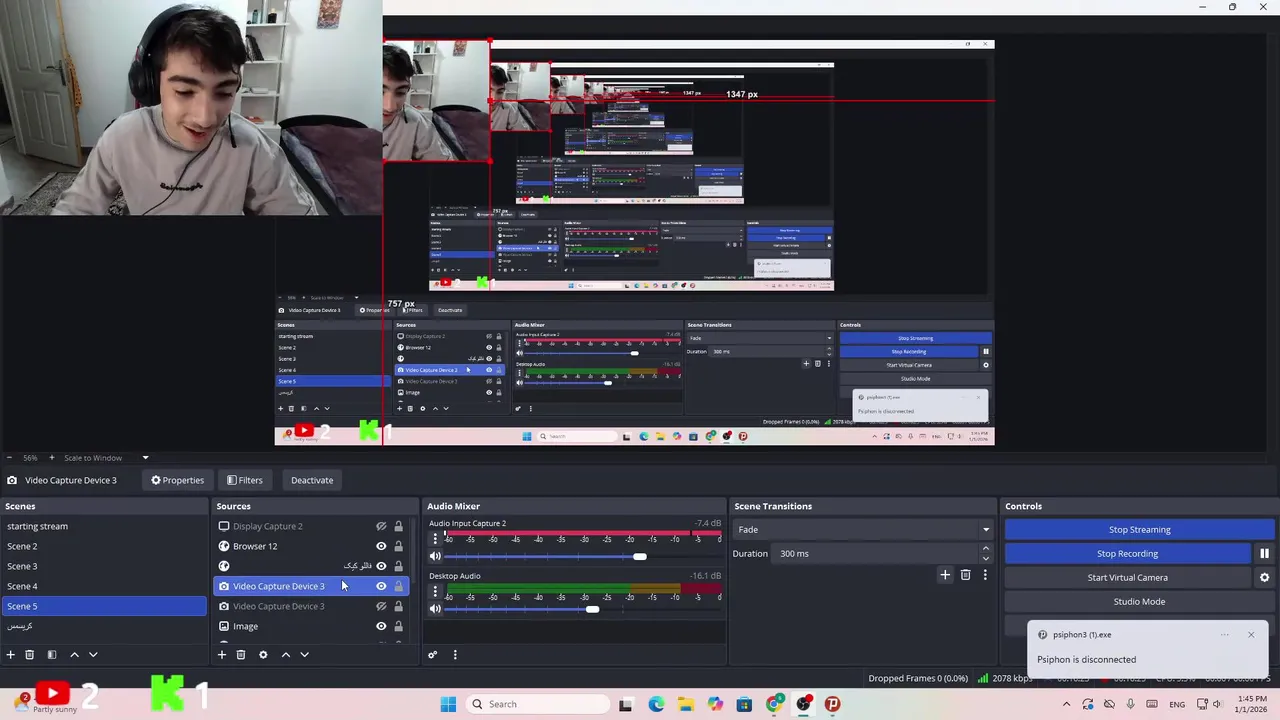The width and height of the screenshot is (1280, 720).
Task: Open Psiphon notification options dots
Action: 1225,635
